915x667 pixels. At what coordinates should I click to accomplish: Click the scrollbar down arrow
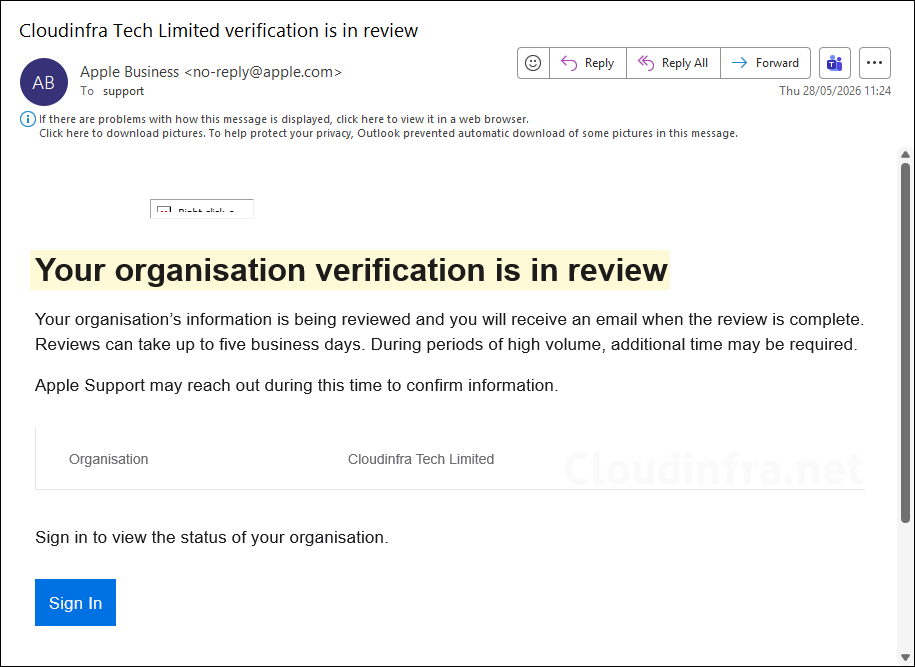click(905, 656)
